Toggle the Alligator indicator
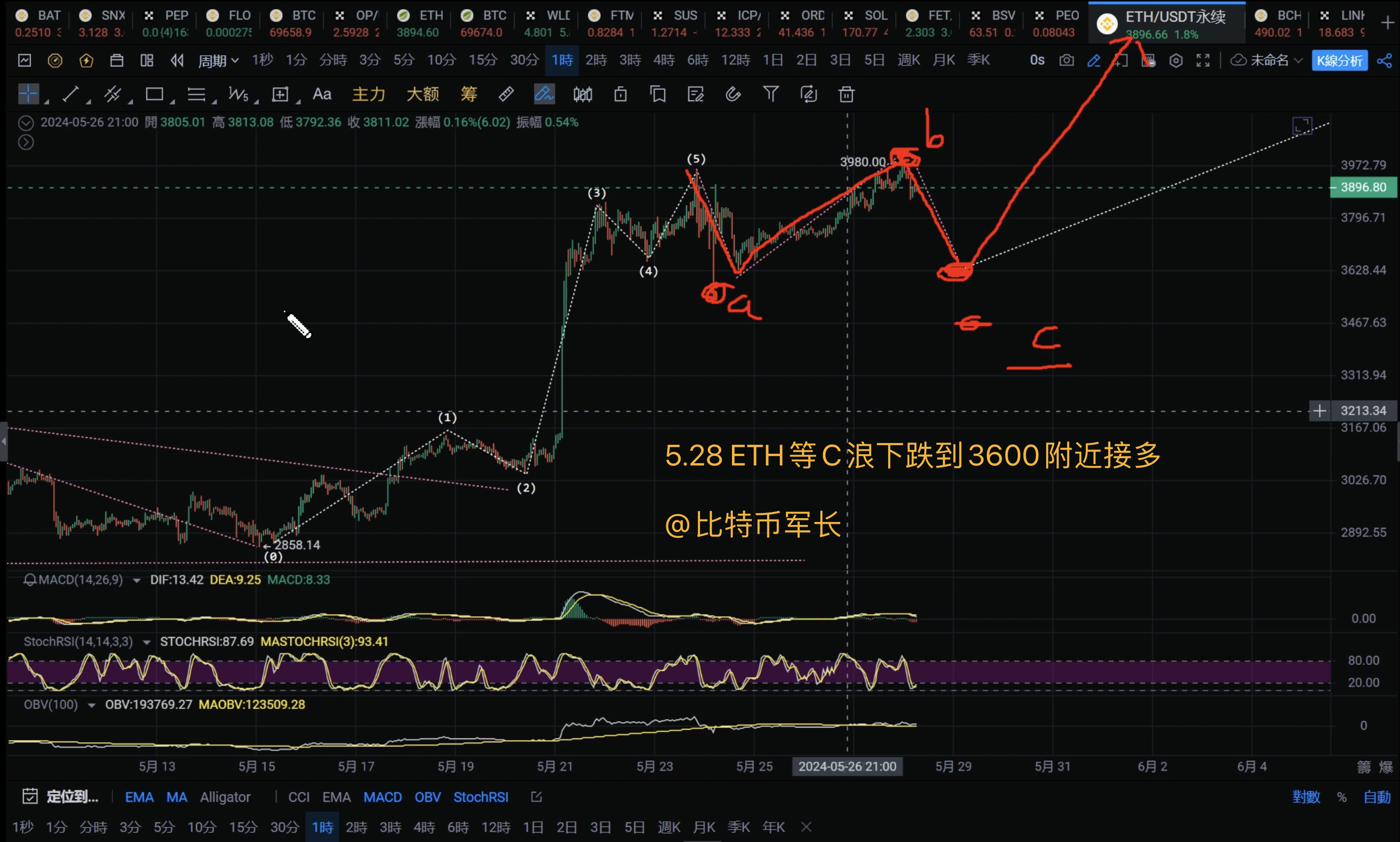The width and height of the screenshot is (1400, 842). tap(225, 797)
